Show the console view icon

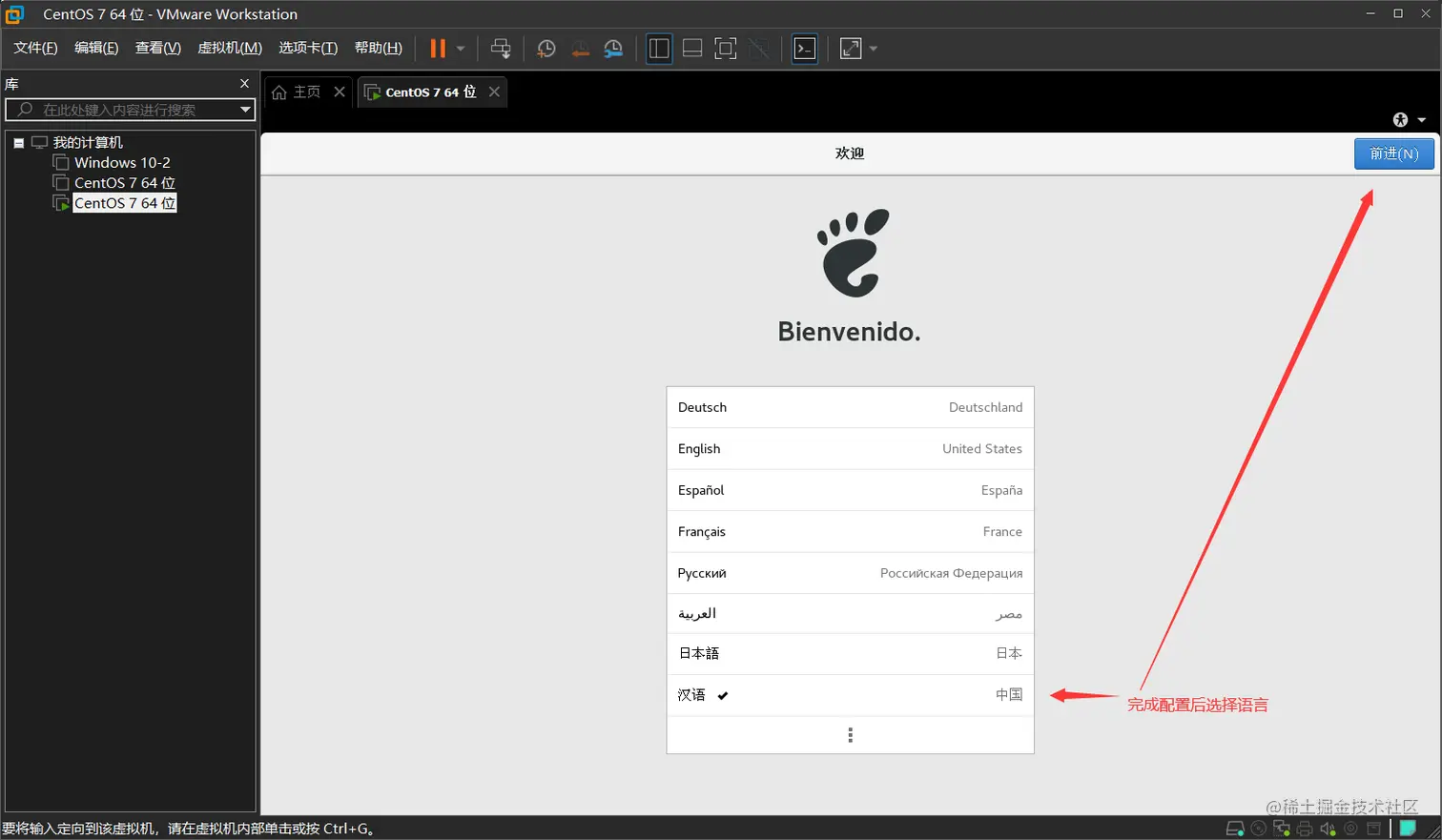[x=805, y=49]
